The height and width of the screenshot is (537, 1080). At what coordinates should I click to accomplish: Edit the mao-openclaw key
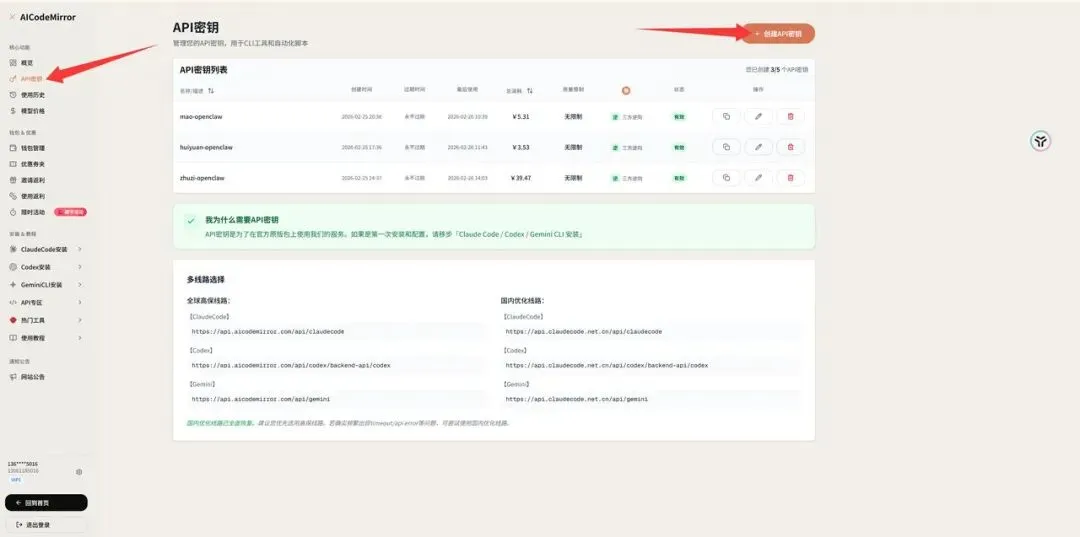tap(758, 116)
